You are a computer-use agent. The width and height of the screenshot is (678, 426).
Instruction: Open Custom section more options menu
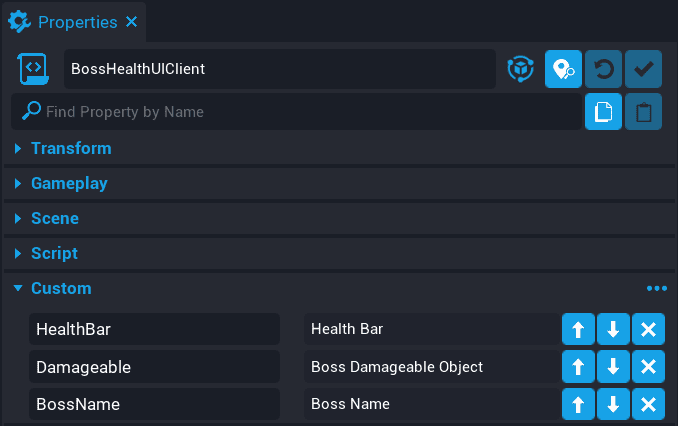tap(656, 289)
